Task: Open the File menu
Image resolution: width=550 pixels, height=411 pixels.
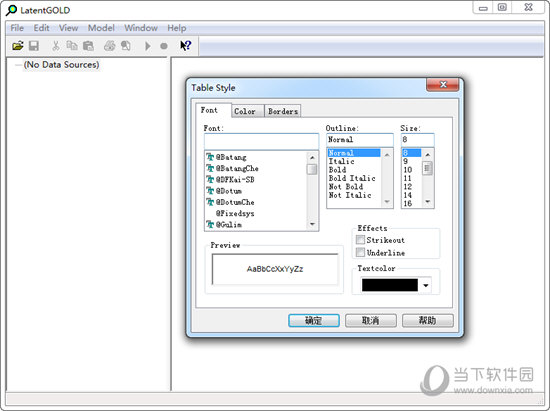Action: [x=17, y=28]
